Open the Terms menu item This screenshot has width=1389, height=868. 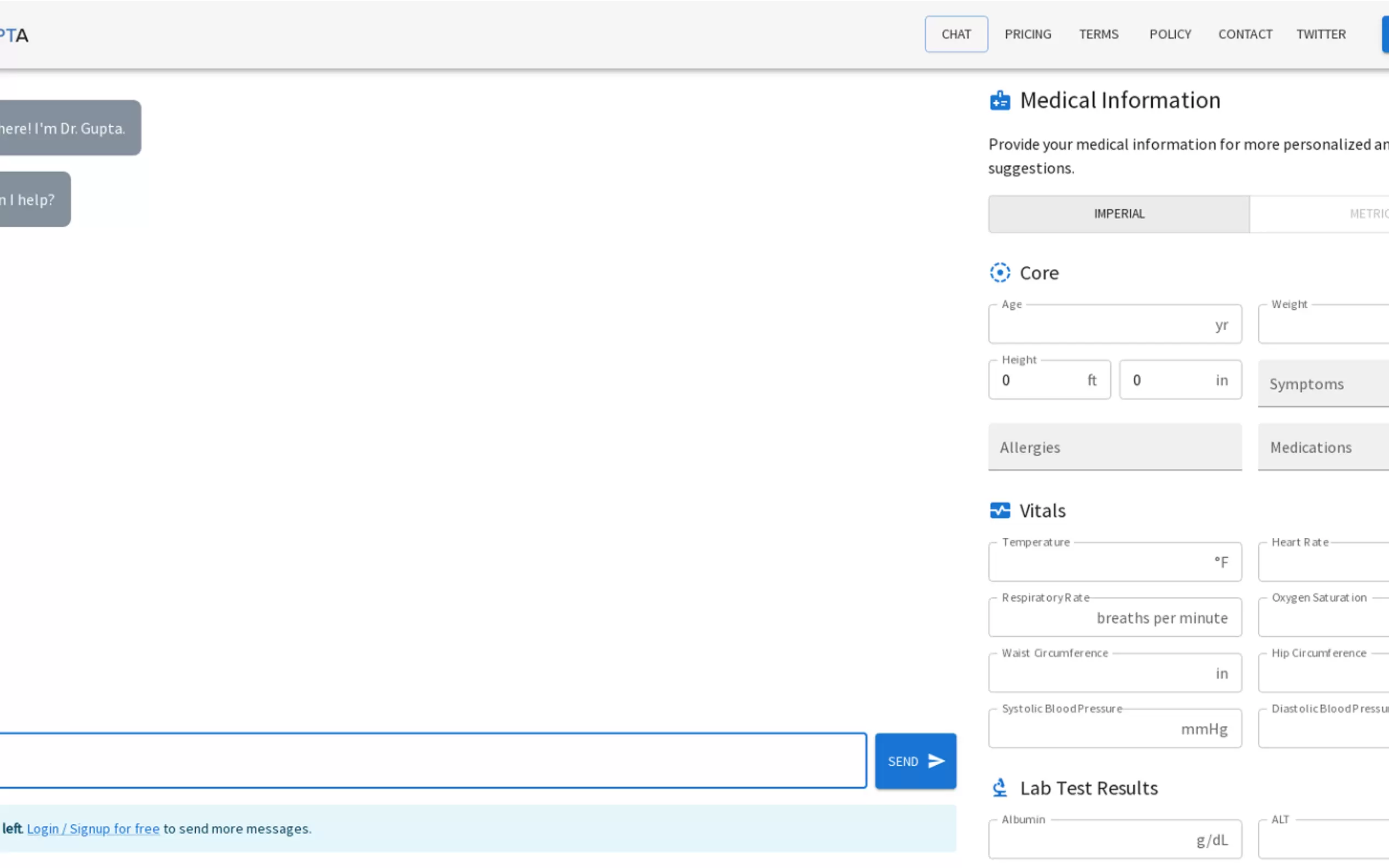pos(1098,34)
